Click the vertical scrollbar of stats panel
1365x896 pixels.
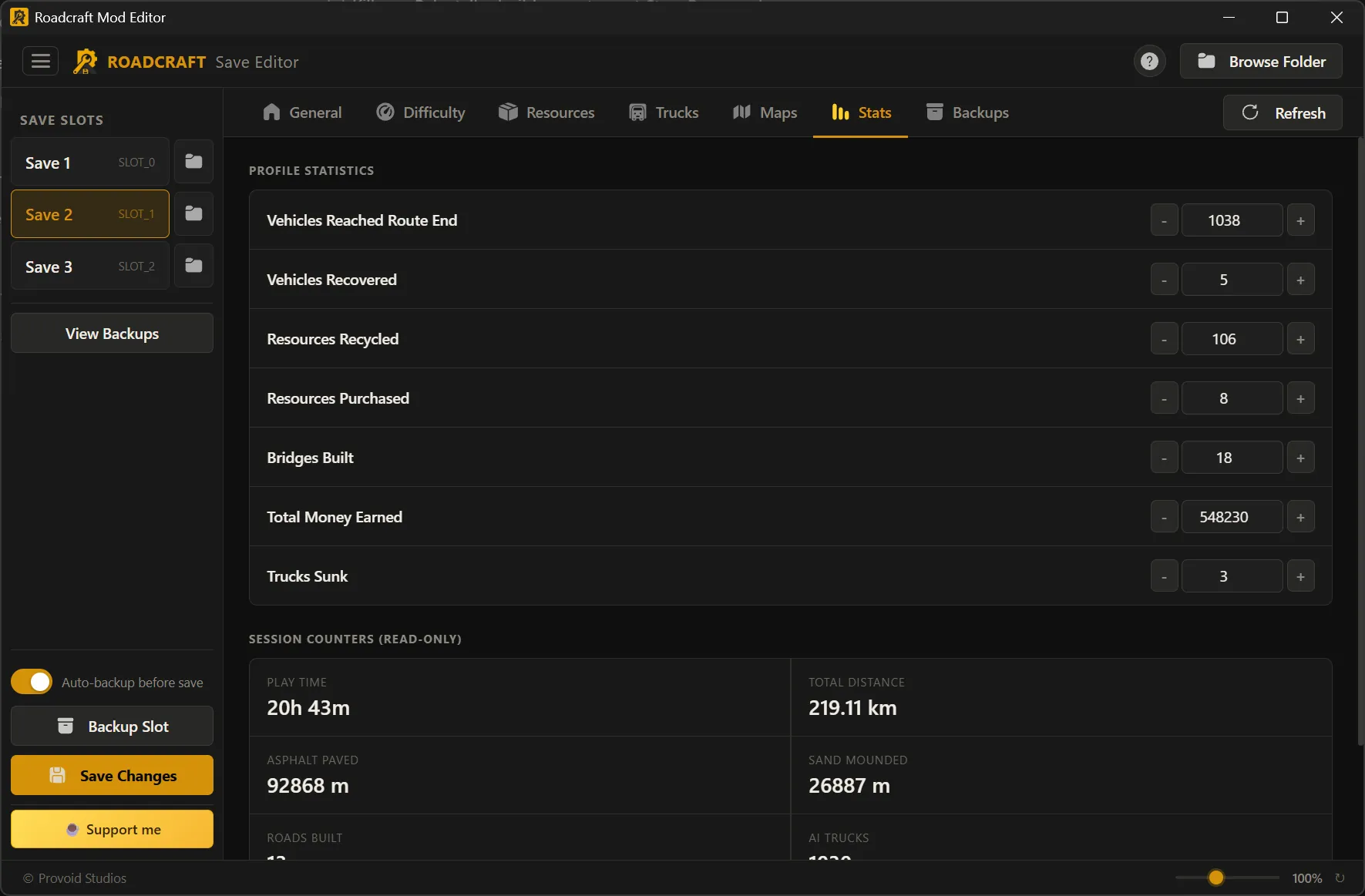(1360, 441)
